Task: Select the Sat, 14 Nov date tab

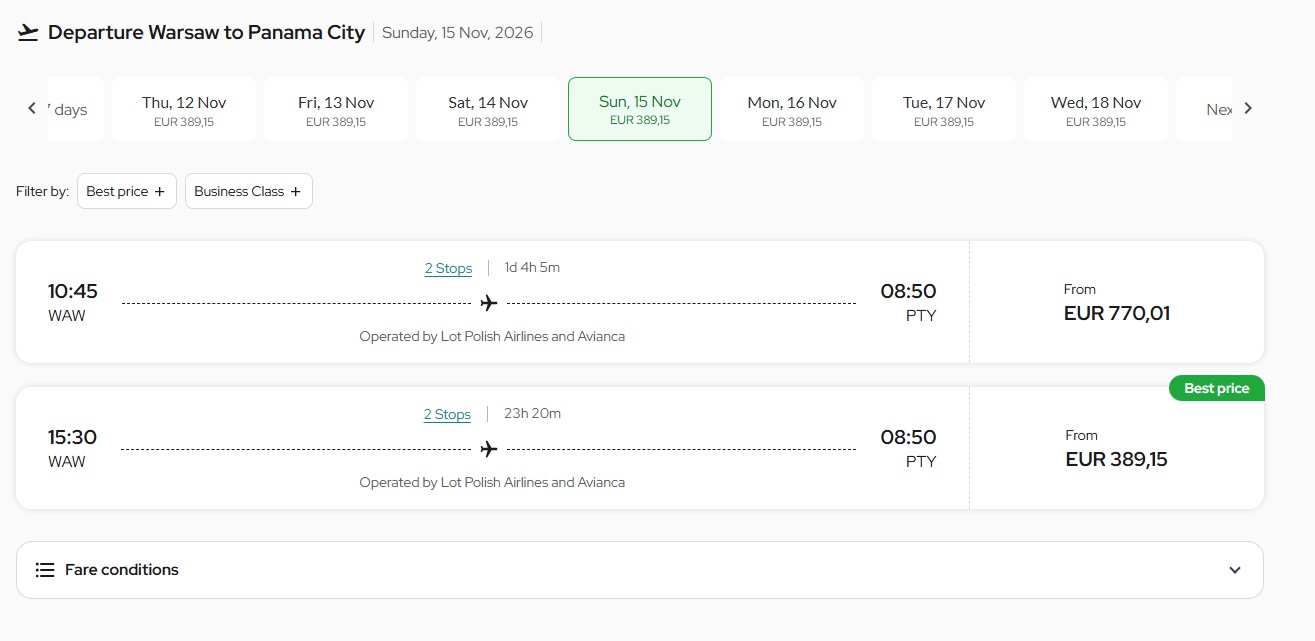Action: coord(488,109)
